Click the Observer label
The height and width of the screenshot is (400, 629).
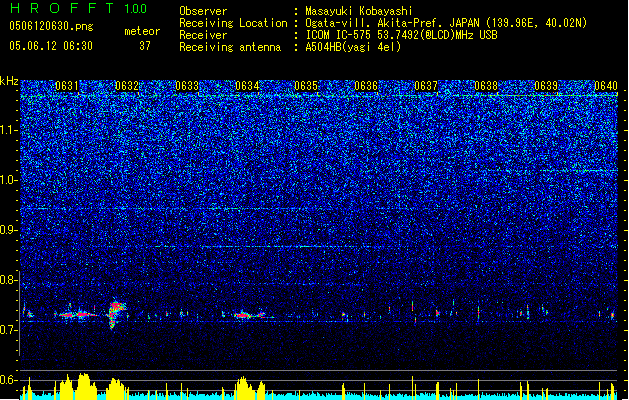tap(203, 11)
